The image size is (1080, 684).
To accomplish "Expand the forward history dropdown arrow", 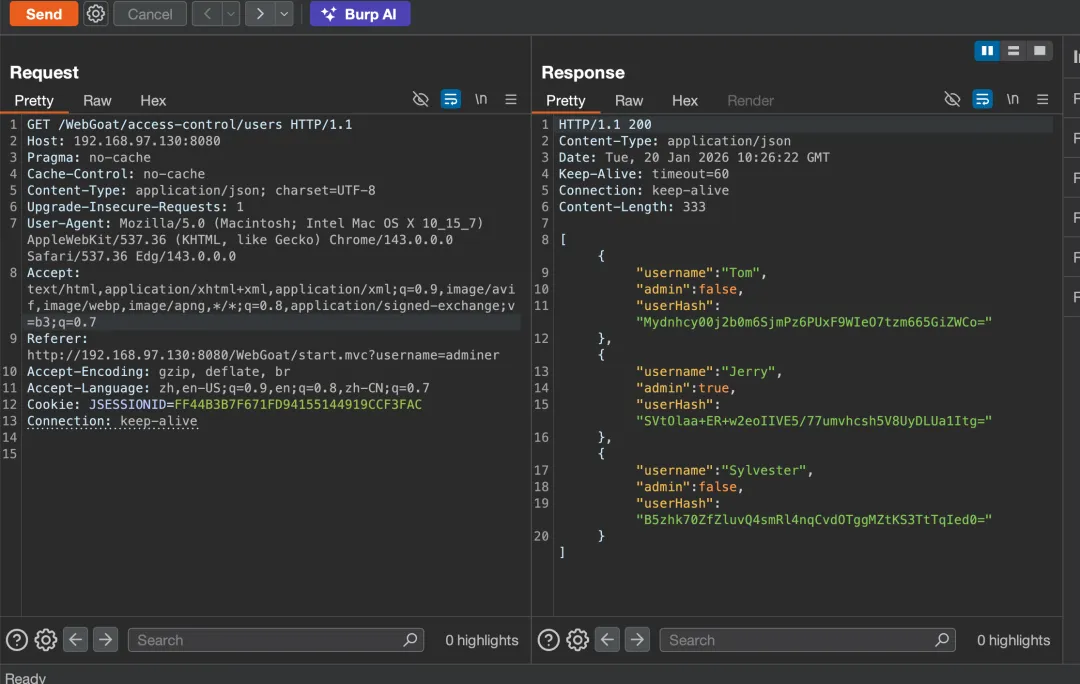I will (284, 14).
